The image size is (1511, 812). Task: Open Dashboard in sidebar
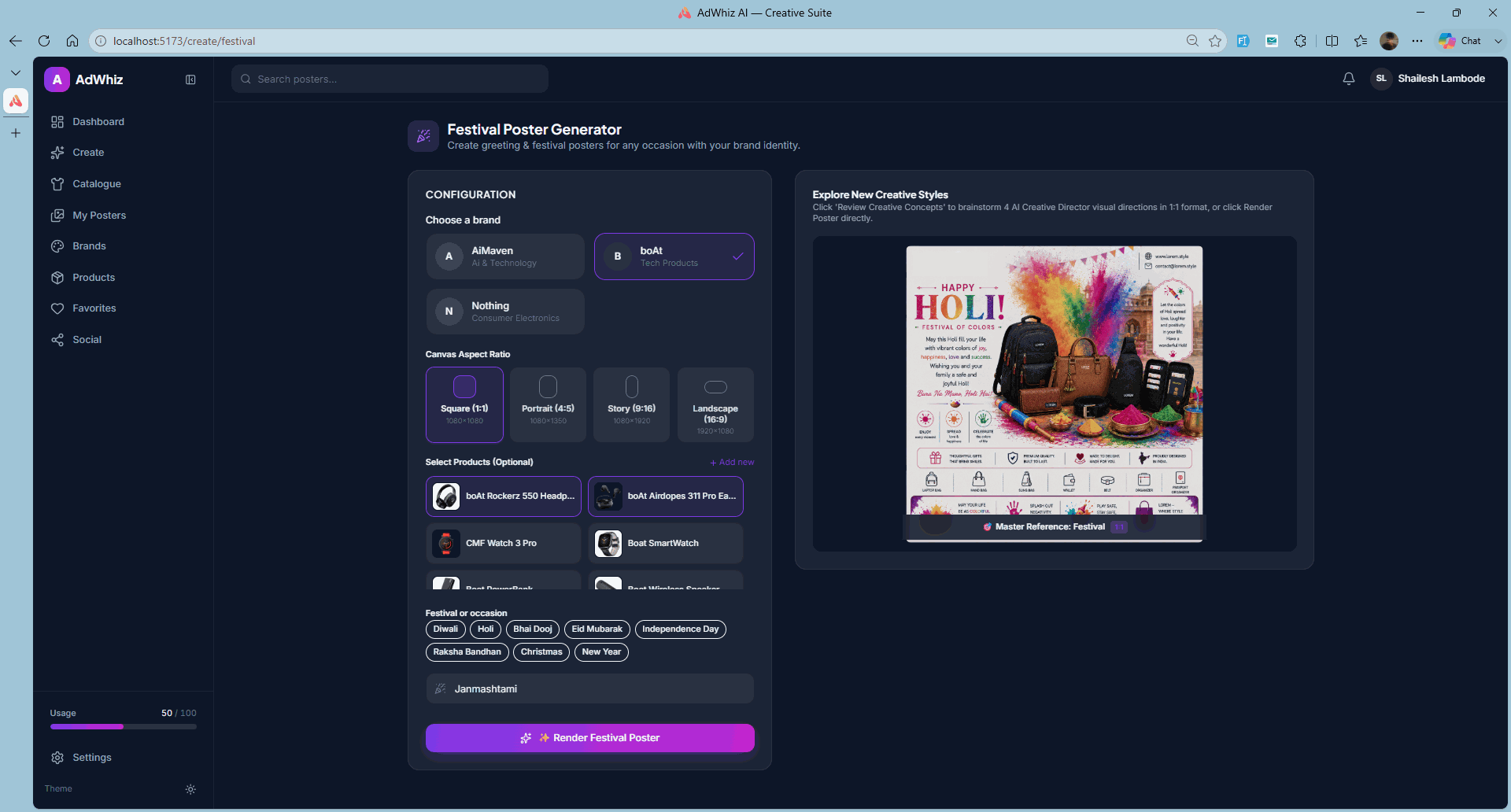tap(98, 122)
